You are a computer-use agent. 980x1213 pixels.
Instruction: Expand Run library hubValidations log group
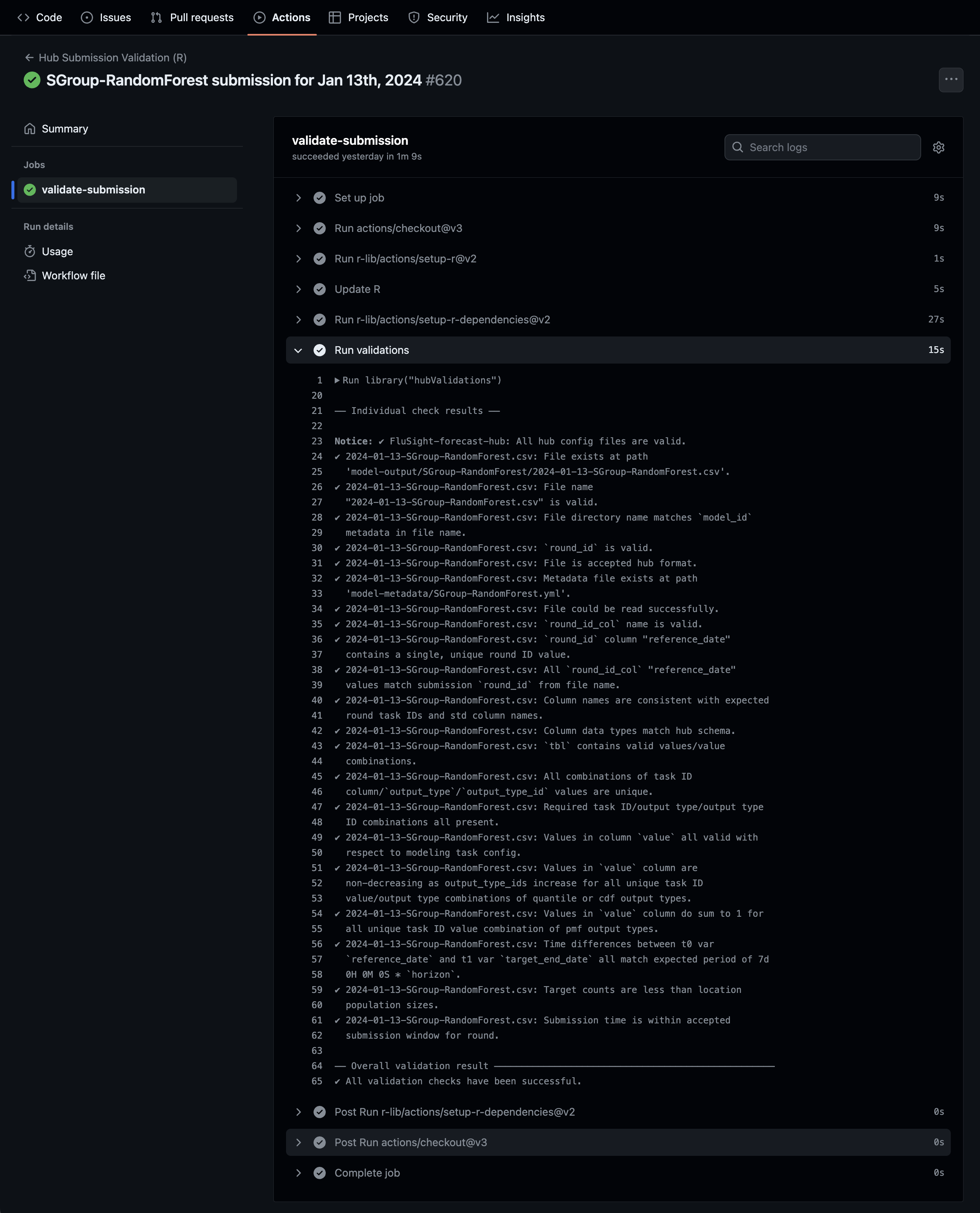coord(337,380)
